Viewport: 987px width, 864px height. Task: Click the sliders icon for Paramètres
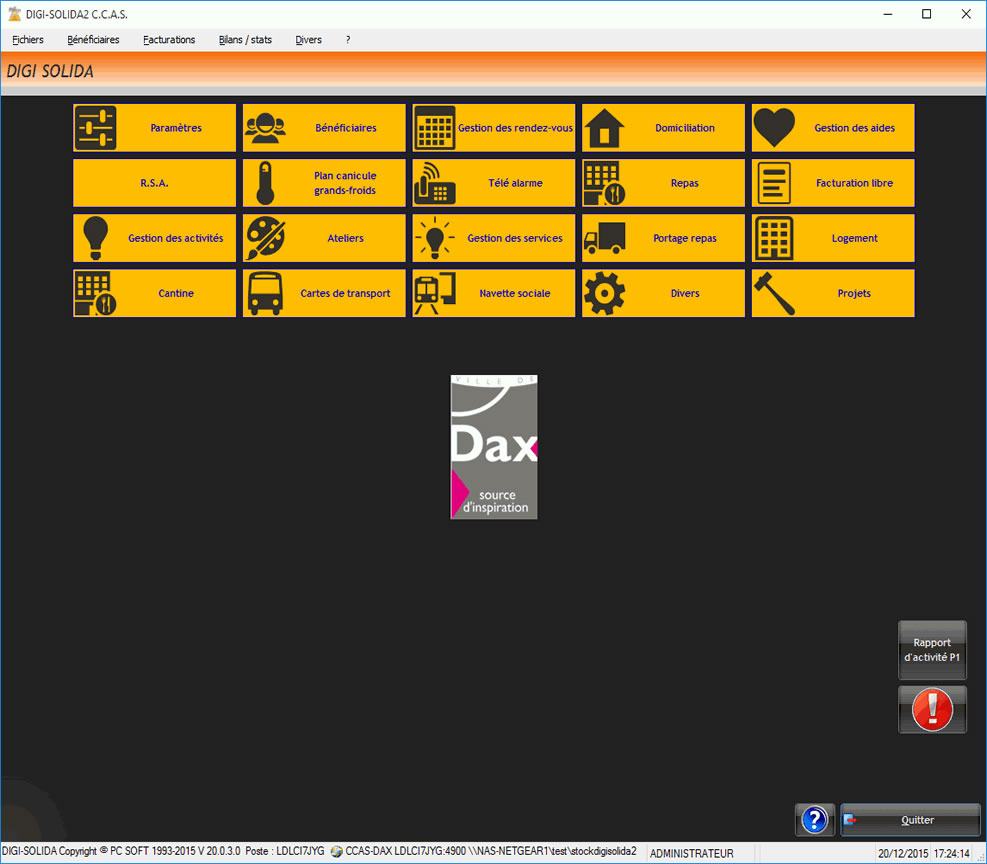[96, 128]
